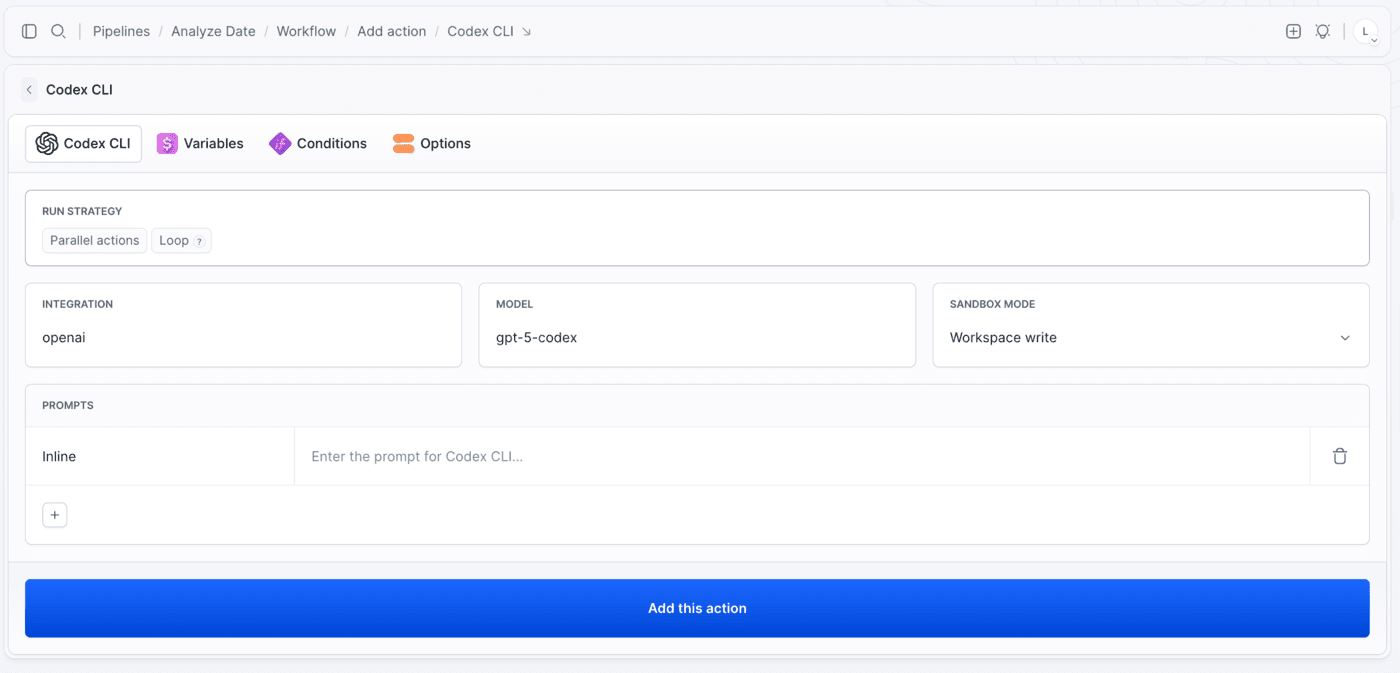Viewport: 1400px width, 673px height.
Task: Go to Analyze Date breadcrumb
Action: [x=213, y=31]
